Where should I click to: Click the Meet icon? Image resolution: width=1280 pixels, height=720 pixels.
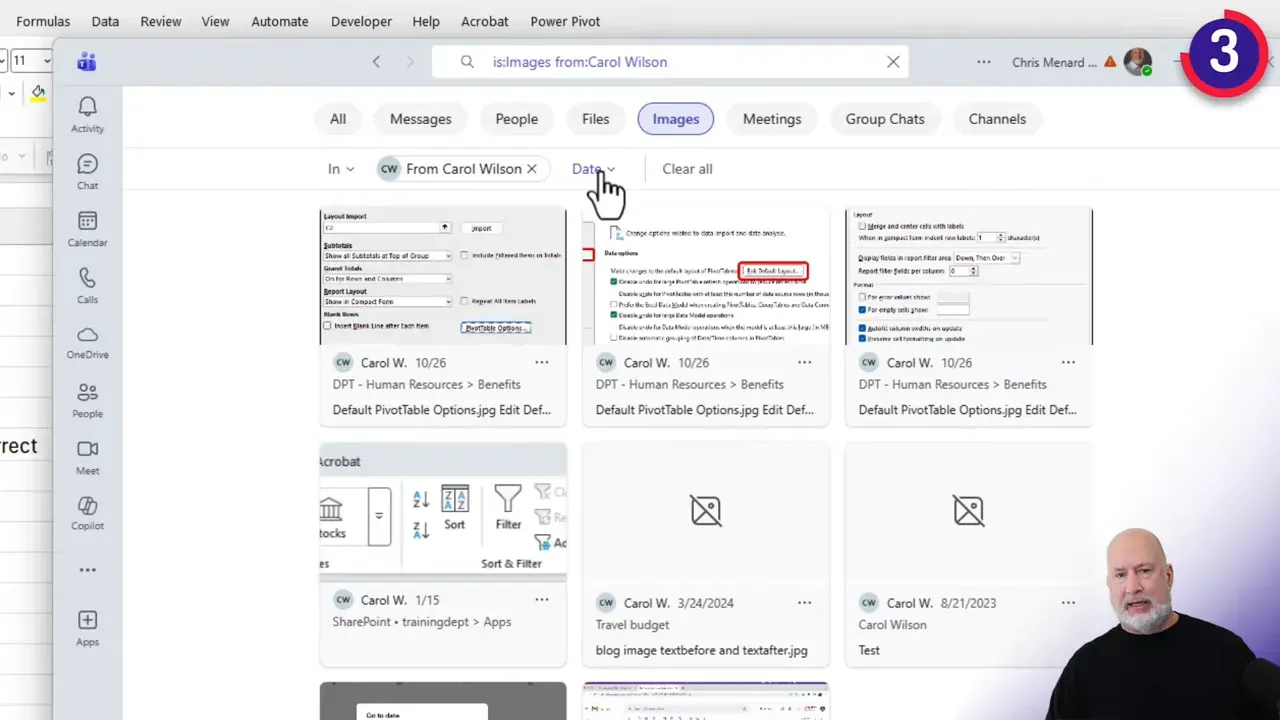(87, 455)
